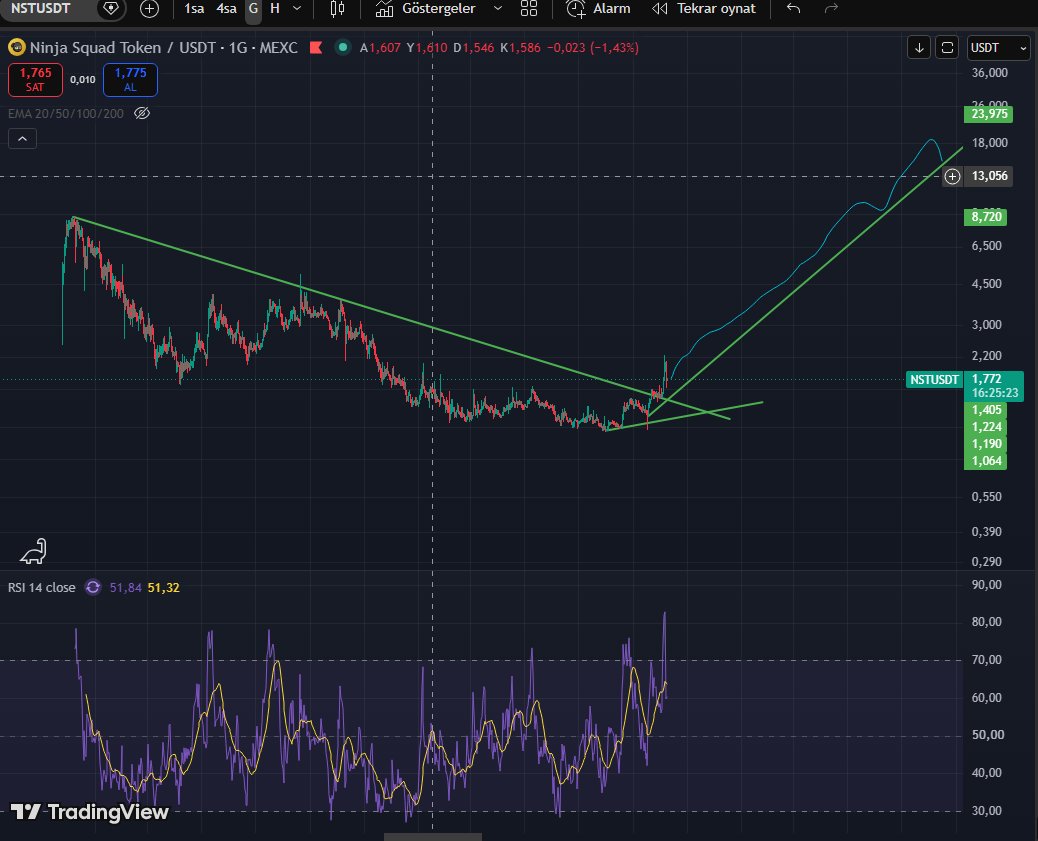Click the dinosaur icon on the chart
The width and height of the screenshot is (1038, 841).
(33, 551)
